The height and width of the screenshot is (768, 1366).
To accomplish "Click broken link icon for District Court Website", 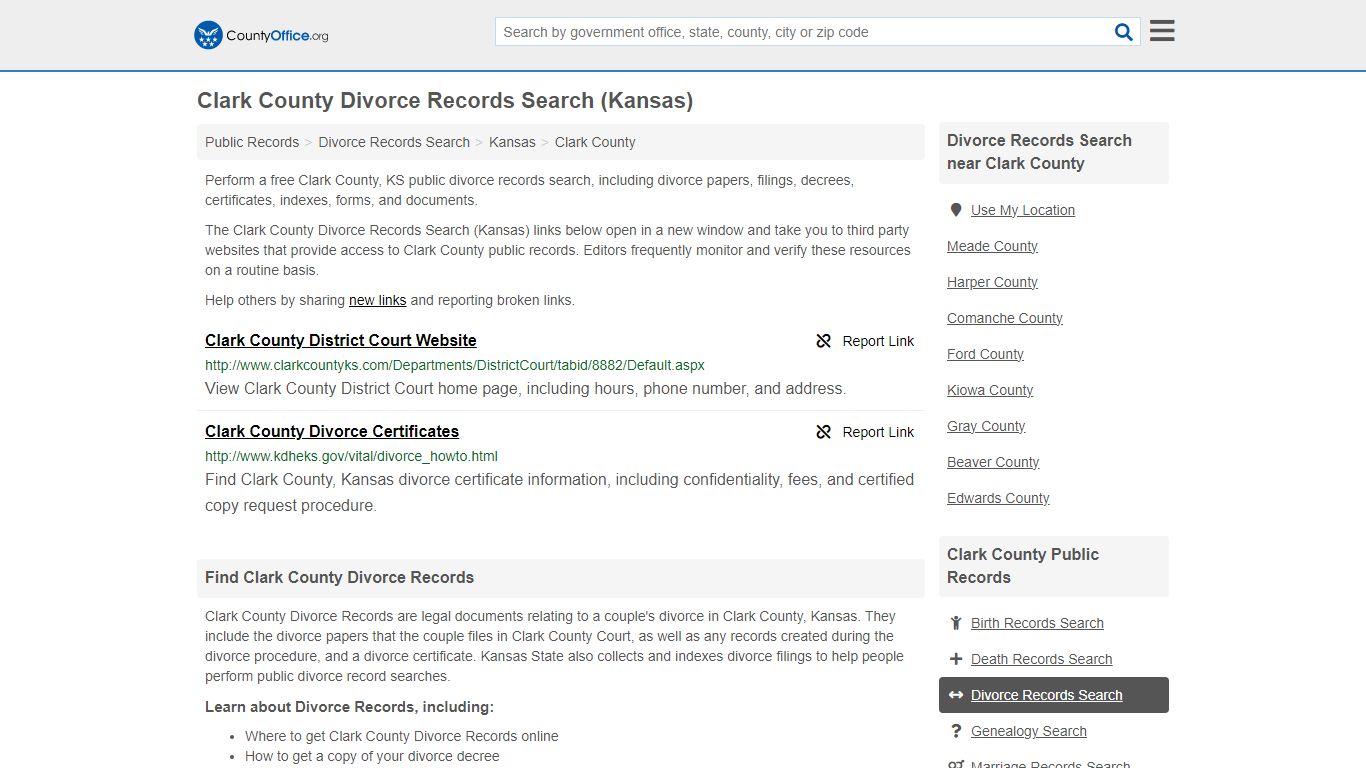I will [x=824, y=341].
